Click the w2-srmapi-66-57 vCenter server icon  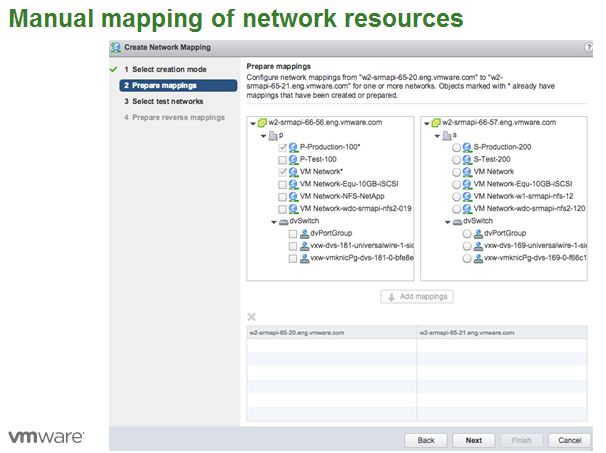[x=433, y=121]
